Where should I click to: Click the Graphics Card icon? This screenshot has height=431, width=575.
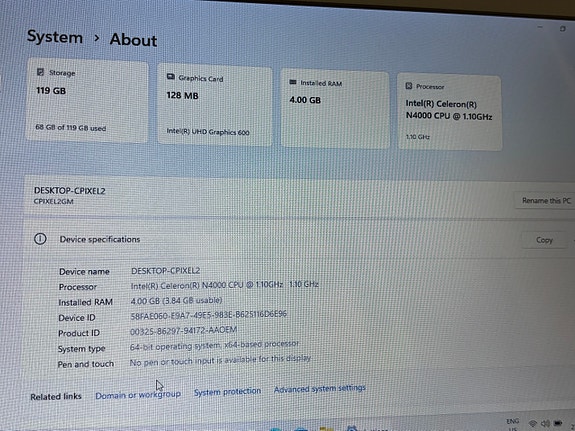click(171, 77)
